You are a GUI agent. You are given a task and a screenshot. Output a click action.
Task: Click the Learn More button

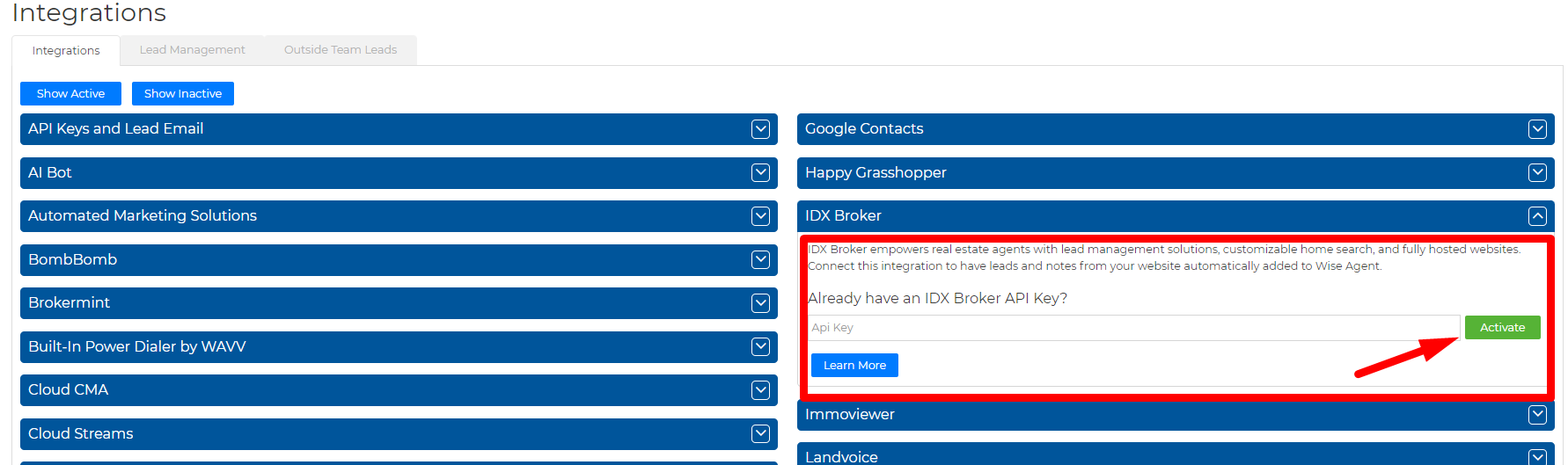pos(854,366)
